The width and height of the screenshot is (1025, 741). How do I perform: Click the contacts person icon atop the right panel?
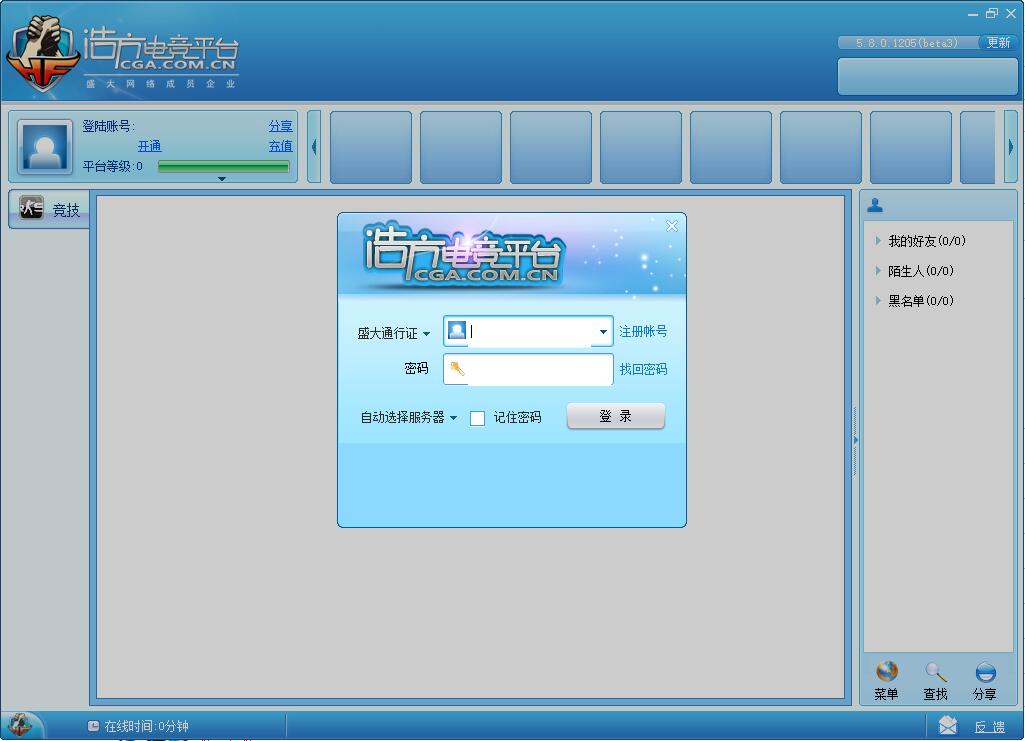pos(876,205)
